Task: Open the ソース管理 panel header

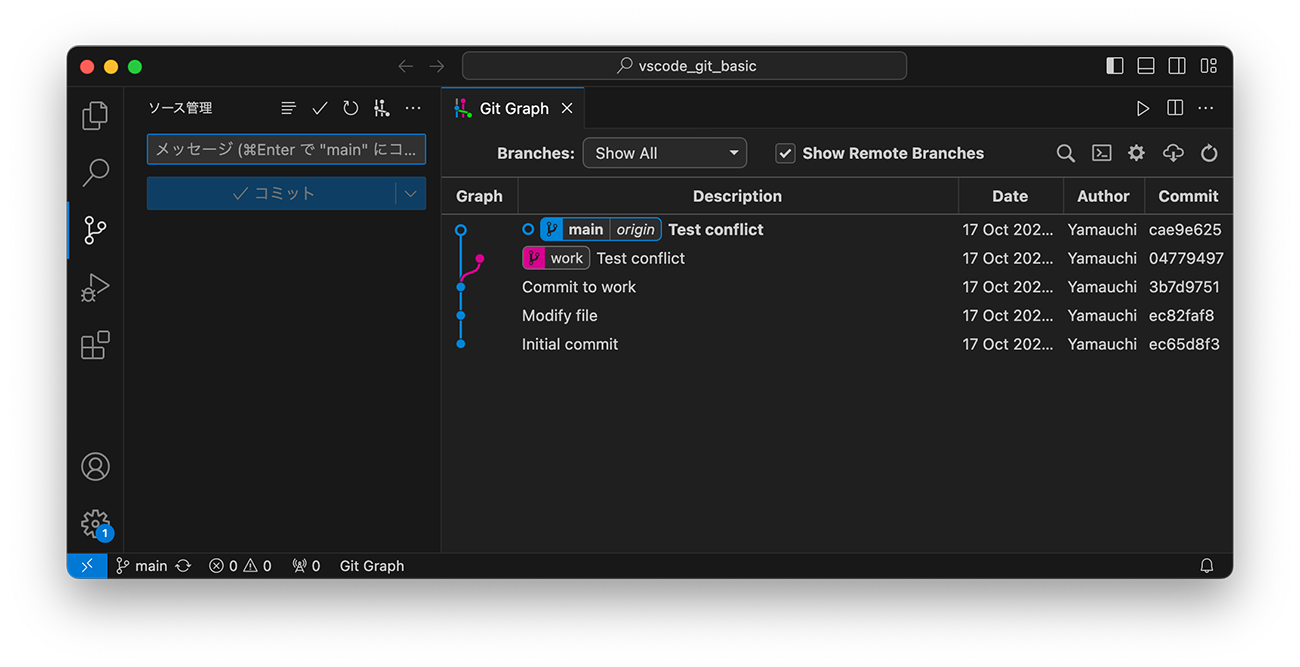Action: tap(181, 107)
